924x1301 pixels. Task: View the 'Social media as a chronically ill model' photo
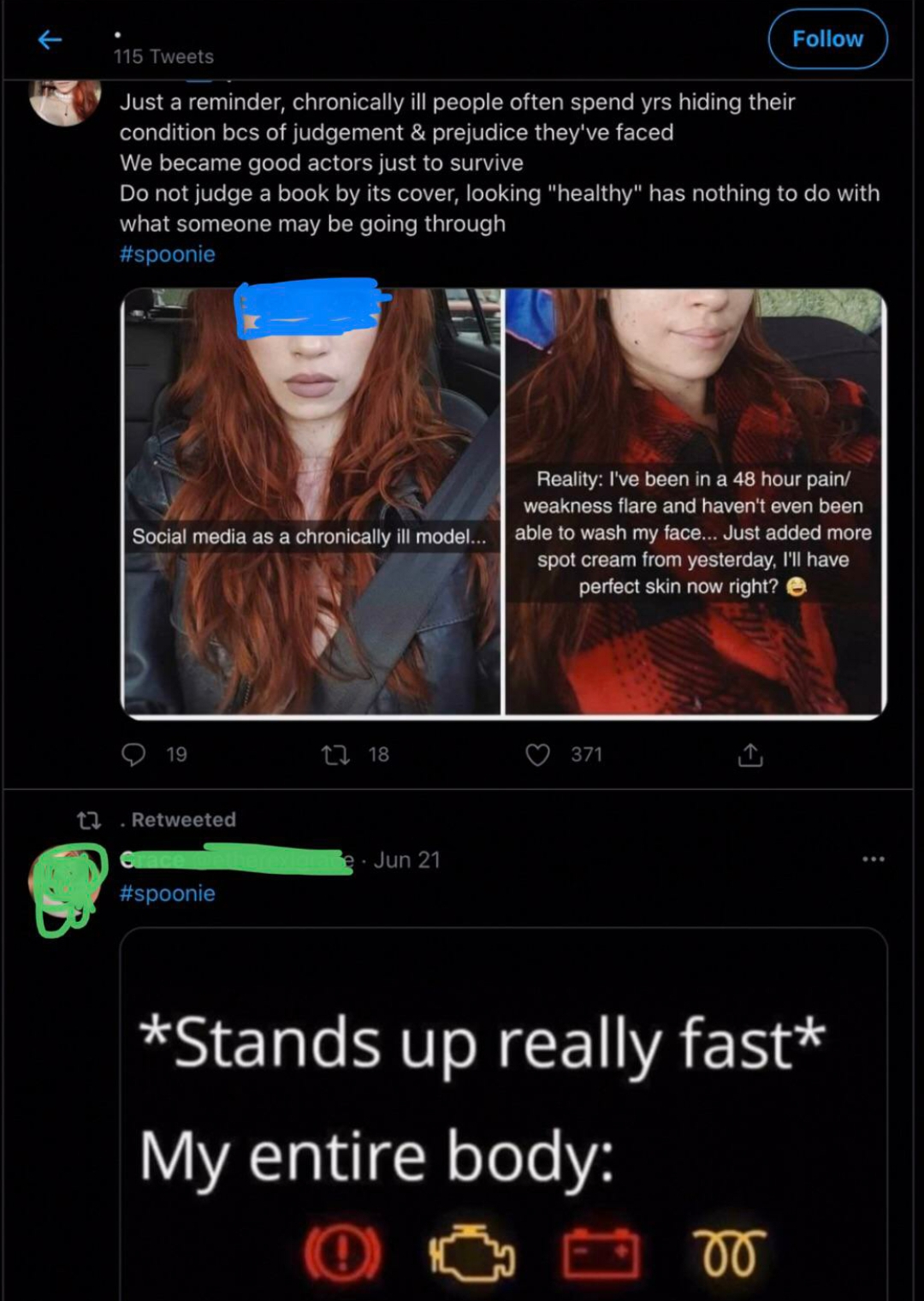(x=311, y=502)
